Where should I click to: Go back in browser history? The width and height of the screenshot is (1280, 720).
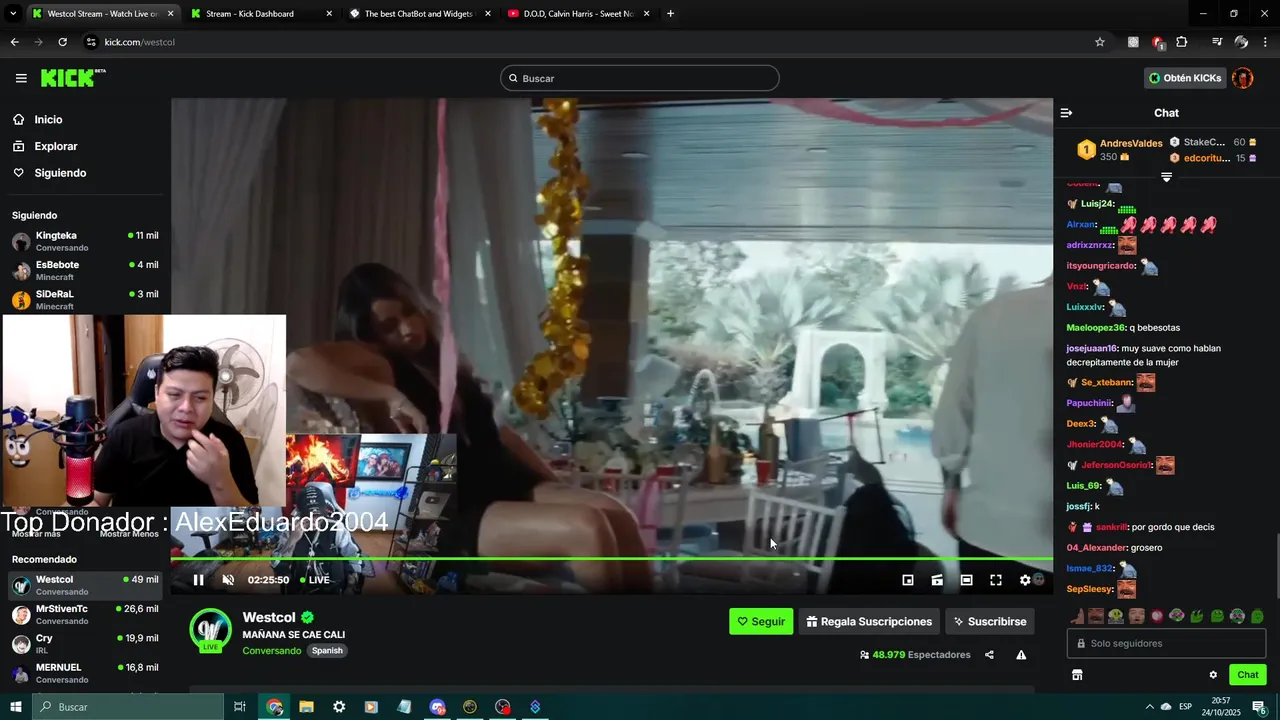pyautogui.click(x=14, y=42)
